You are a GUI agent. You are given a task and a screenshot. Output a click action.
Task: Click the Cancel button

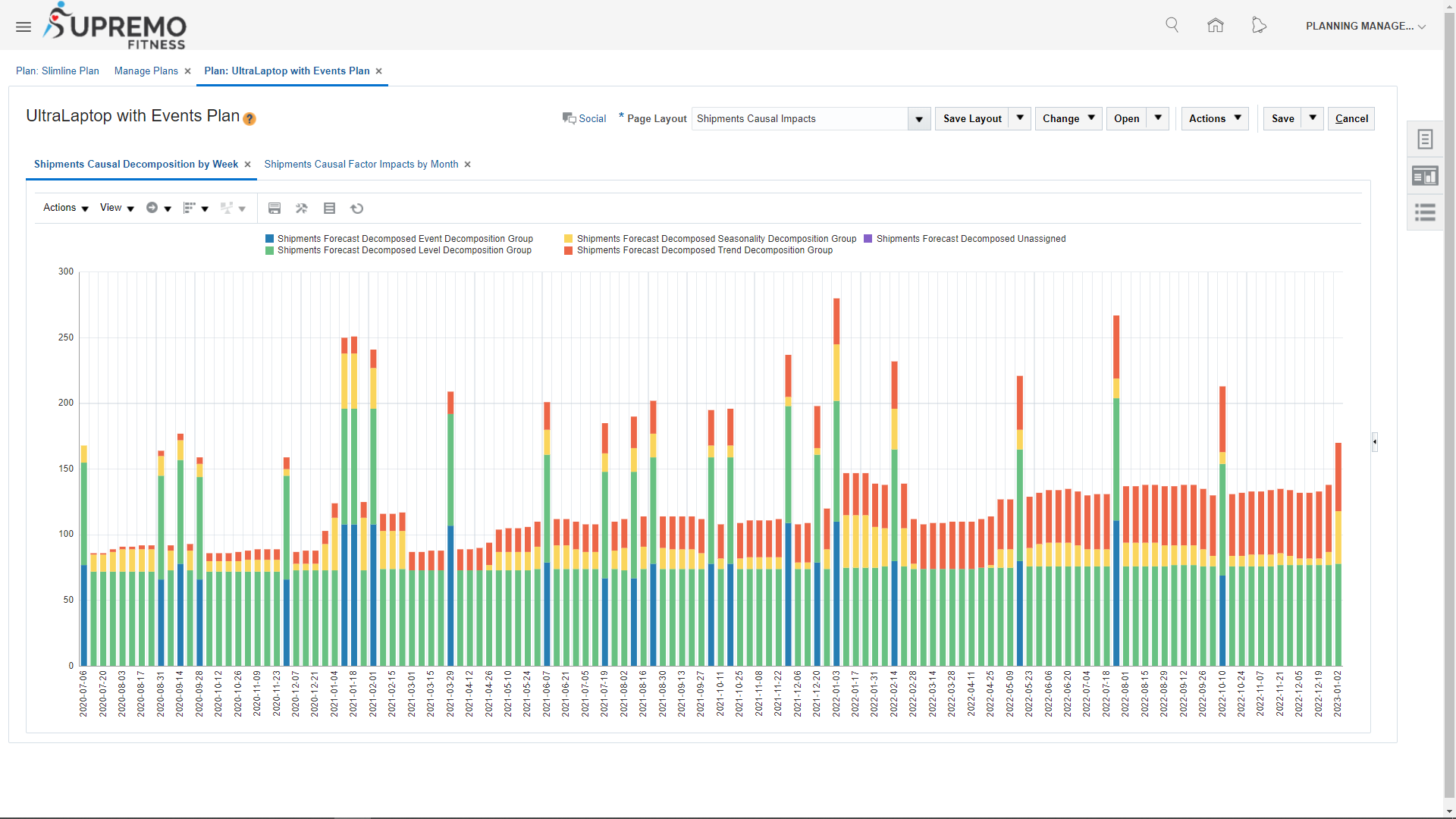pyautogui.click(x=1351, y=119)
